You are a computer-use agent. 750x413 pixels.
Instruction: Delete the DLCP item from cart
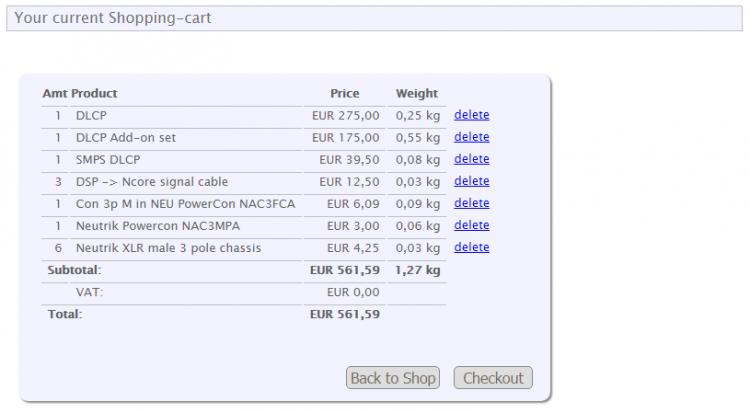(x=471, y=115)
